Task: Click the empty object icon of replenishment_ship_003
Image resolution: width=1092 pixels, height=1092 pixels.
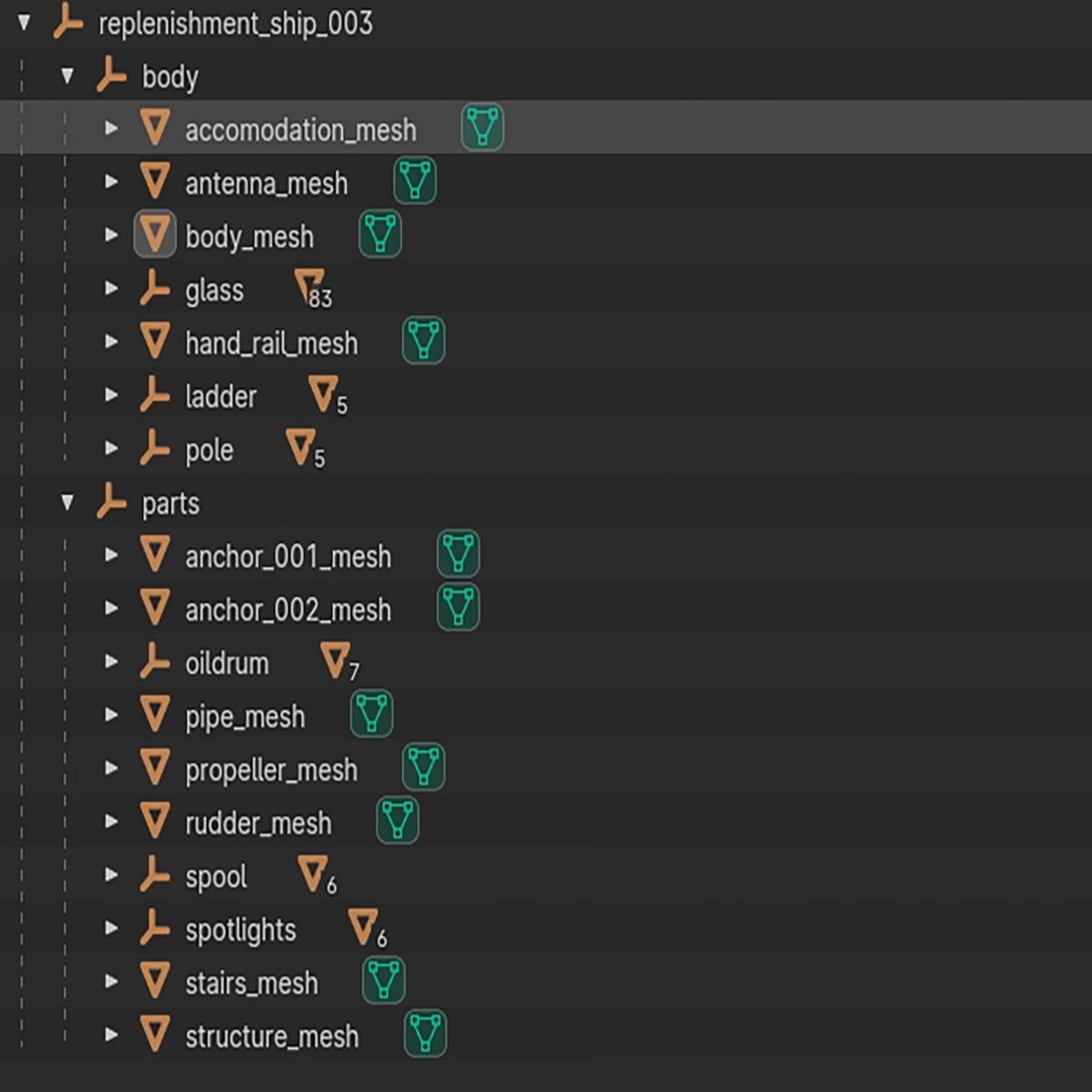Action: click(x=67, y=23)
